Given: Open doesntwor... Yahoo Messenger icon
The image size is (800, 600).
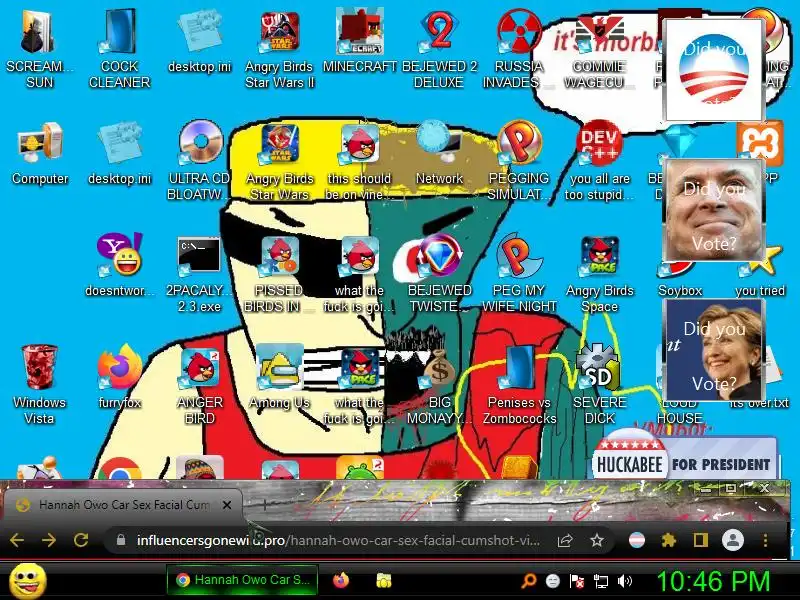Looking at the screenshot, I should click(119, 265).
